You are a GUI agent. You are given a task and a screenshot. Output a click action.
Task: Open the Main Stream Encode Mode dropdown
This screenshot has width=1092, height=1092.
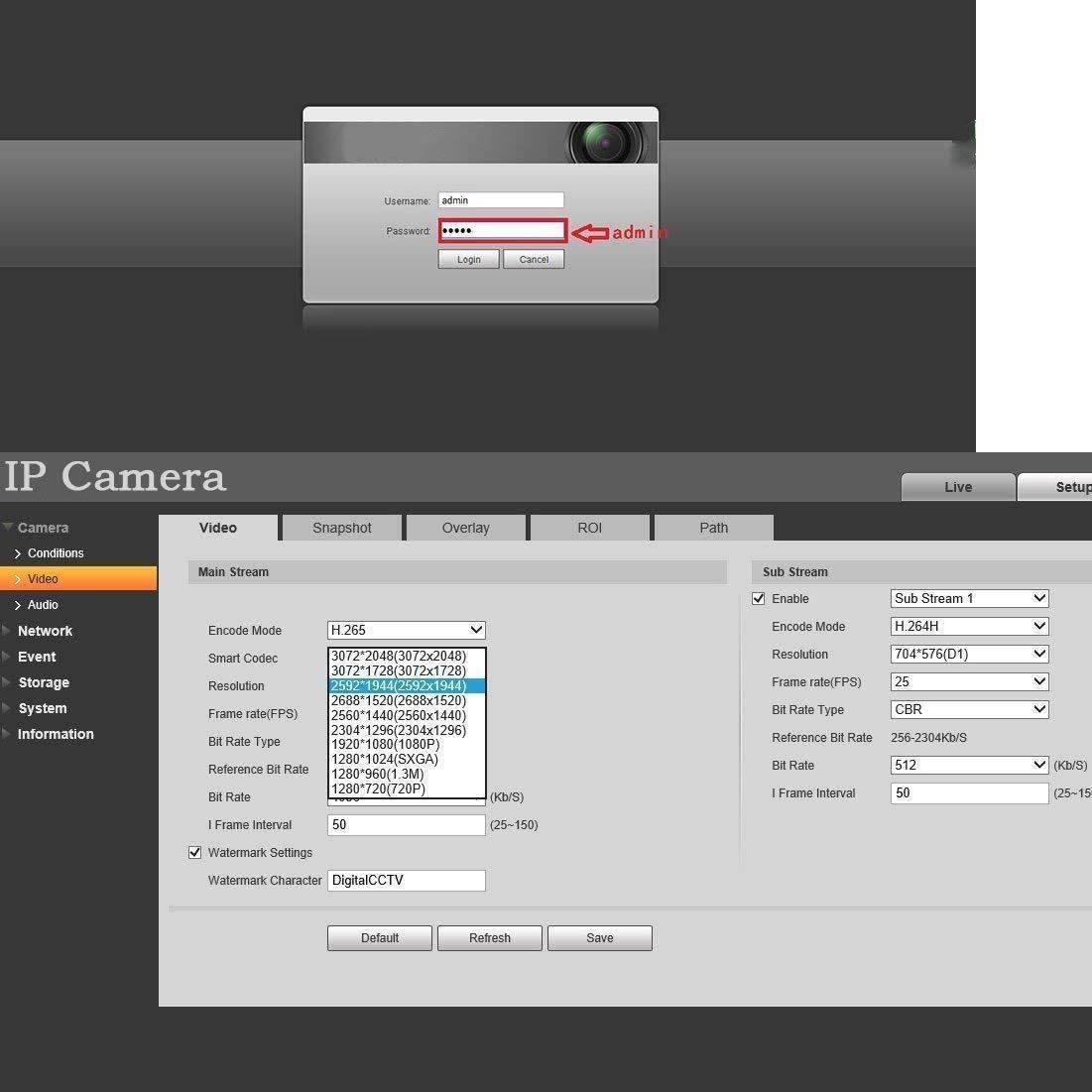click(x=406, y=631)
